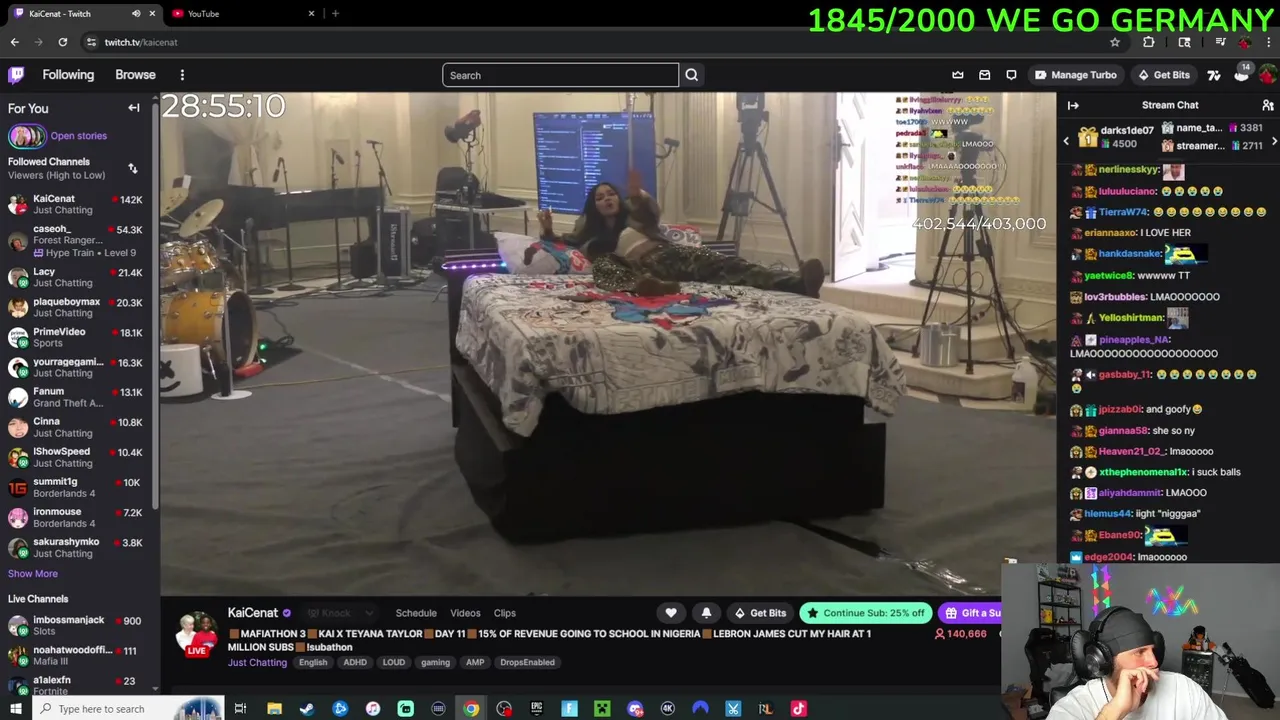Collapse the Stream Chat panel arrow
The height and width of the screenshot is (720, 1280).
coord(1073,105)
